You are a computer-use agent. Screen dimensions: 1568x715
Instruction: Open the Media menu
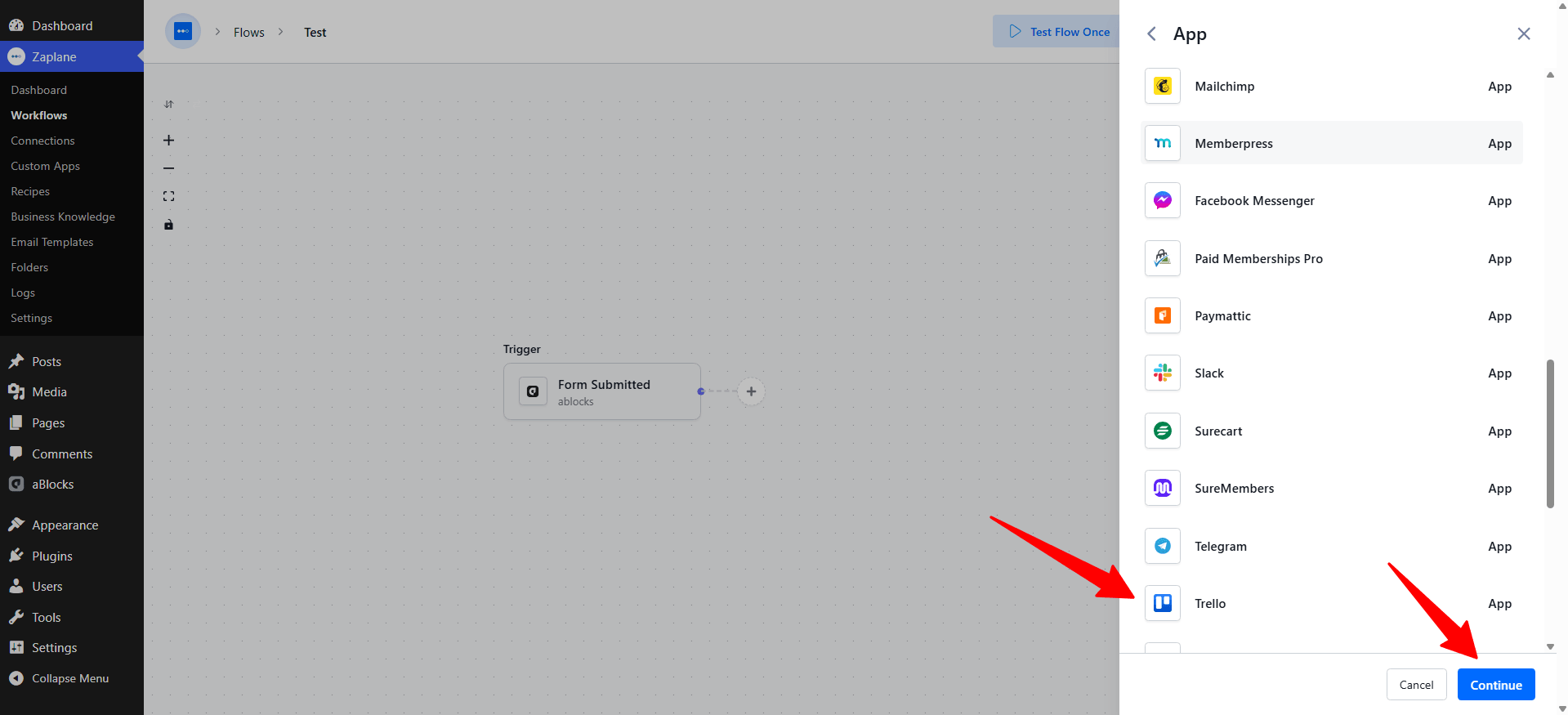pos(72,392)
